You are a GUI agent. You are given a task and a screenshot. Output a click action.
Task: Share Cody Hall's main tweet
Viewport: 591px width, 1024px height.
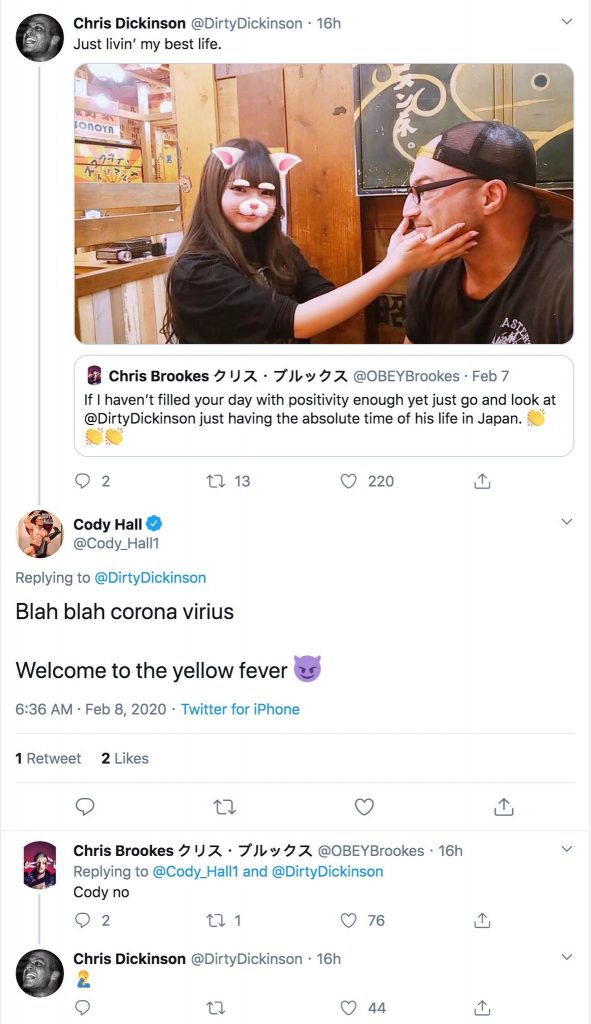503,807
